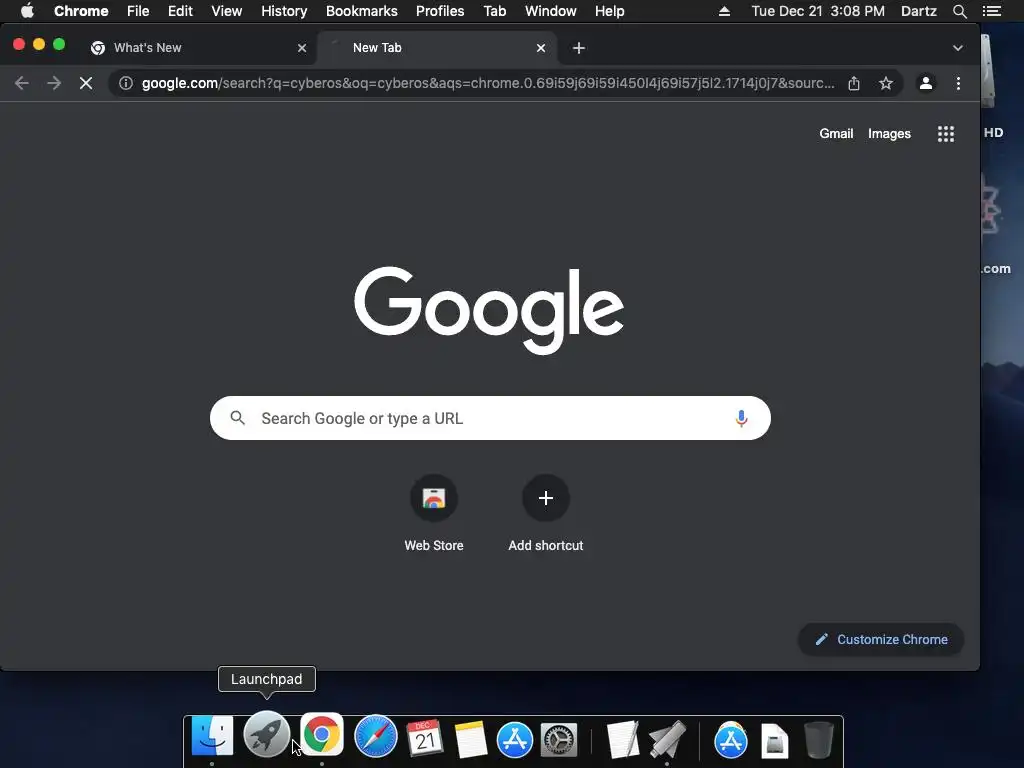This screenshot has height=768, width=1024.
Task: Open the Window menu
Action: click(x=551, y=11)
